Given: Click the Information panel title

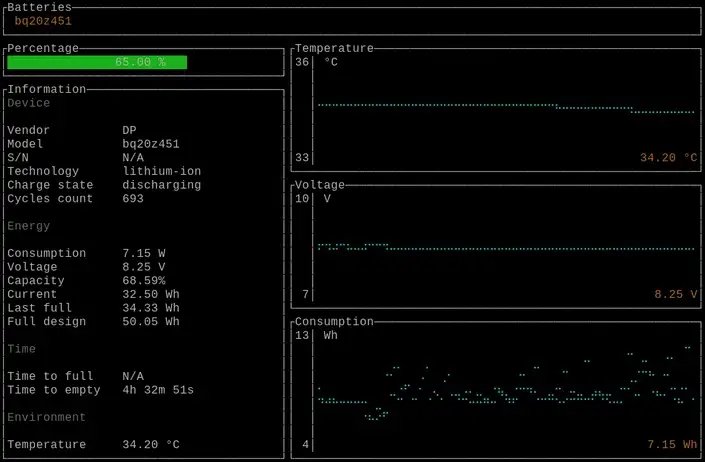Looking at the screenshot, I should coord(47,89).
